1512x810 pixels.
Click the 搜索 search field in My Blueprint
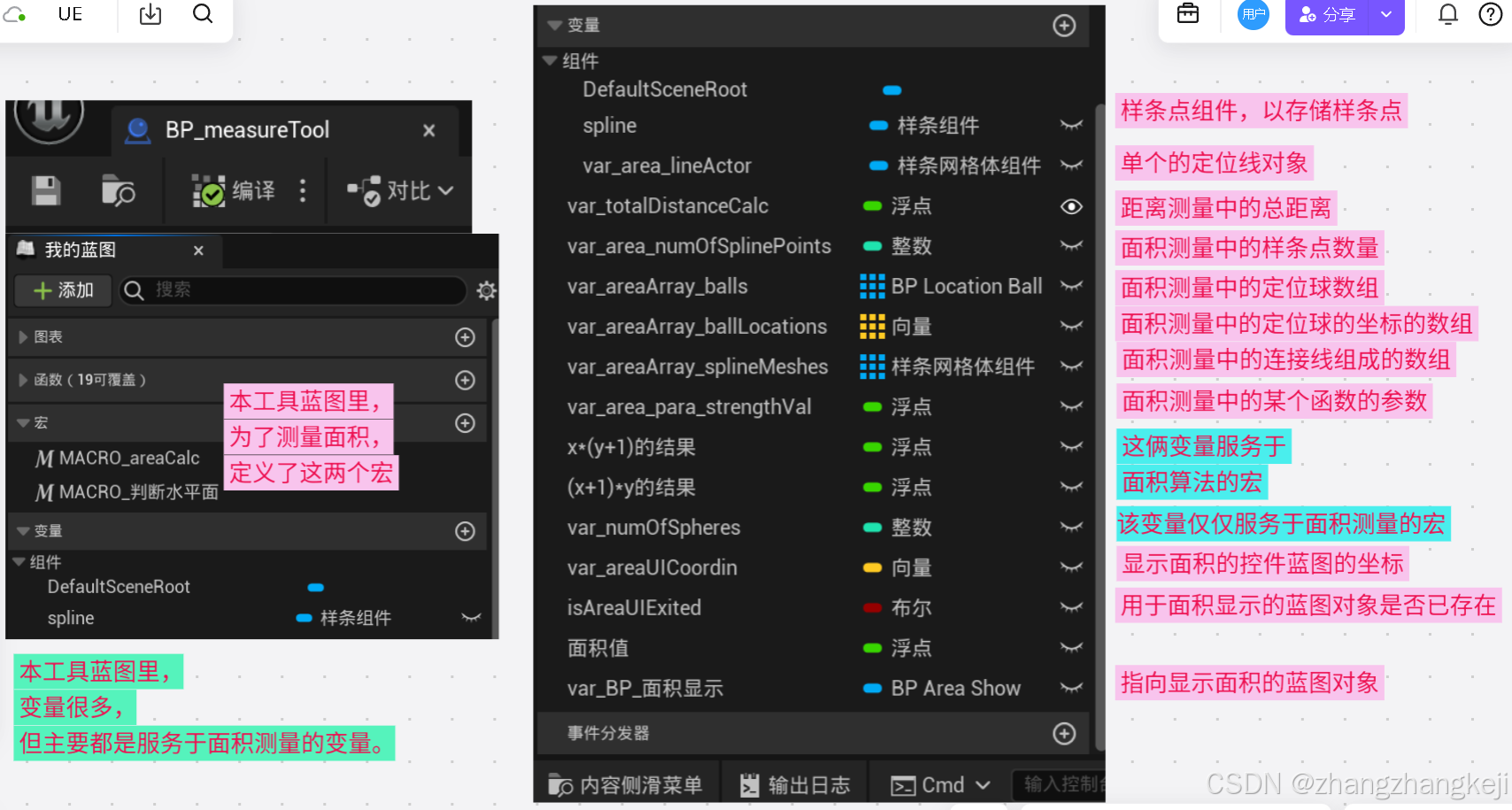(292, 290)
